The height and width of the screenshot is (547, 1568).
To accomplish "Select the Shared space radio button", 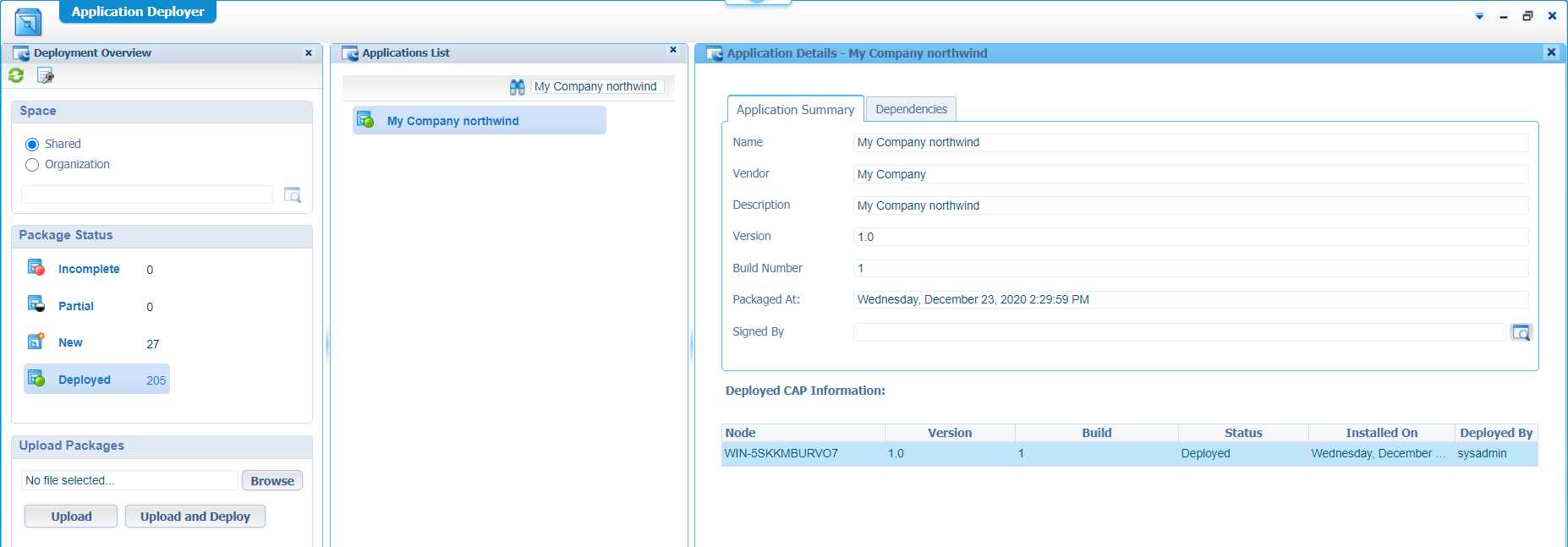I will click(32, 145).
